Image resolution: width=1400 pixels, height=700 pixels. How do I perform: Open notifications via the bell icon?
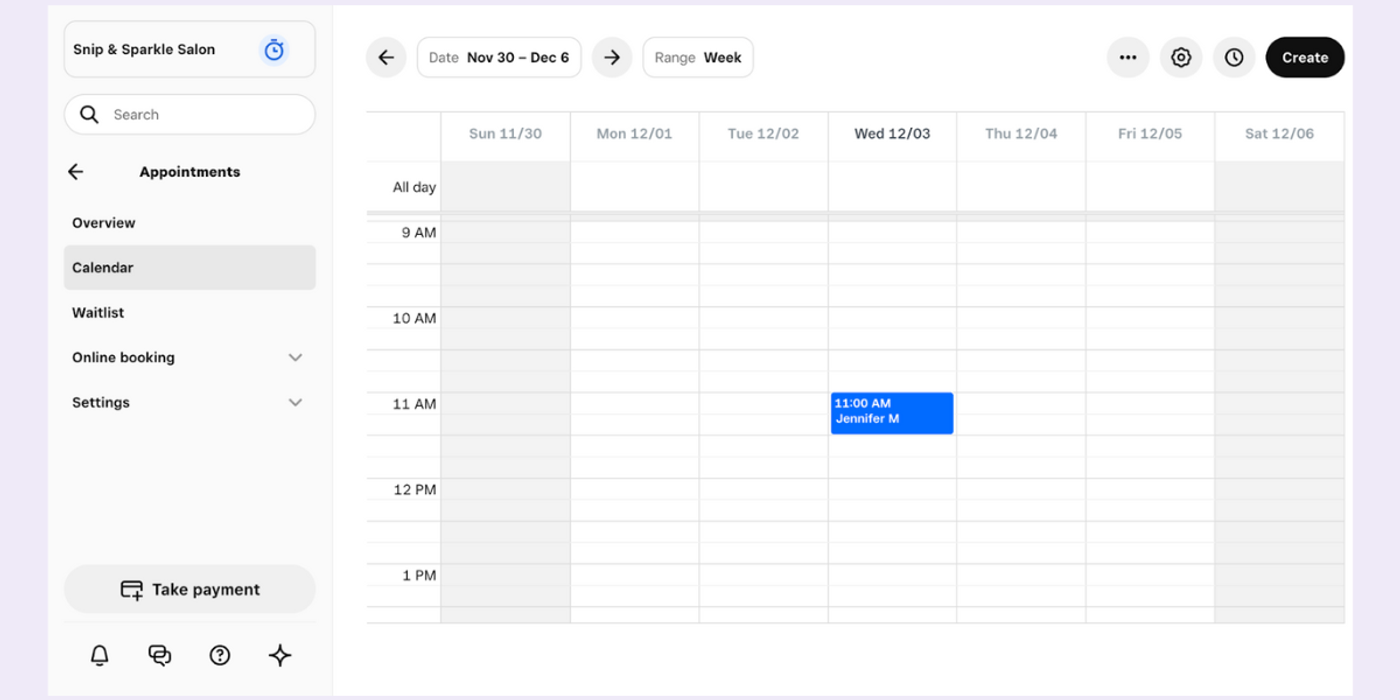coord(98,655)
